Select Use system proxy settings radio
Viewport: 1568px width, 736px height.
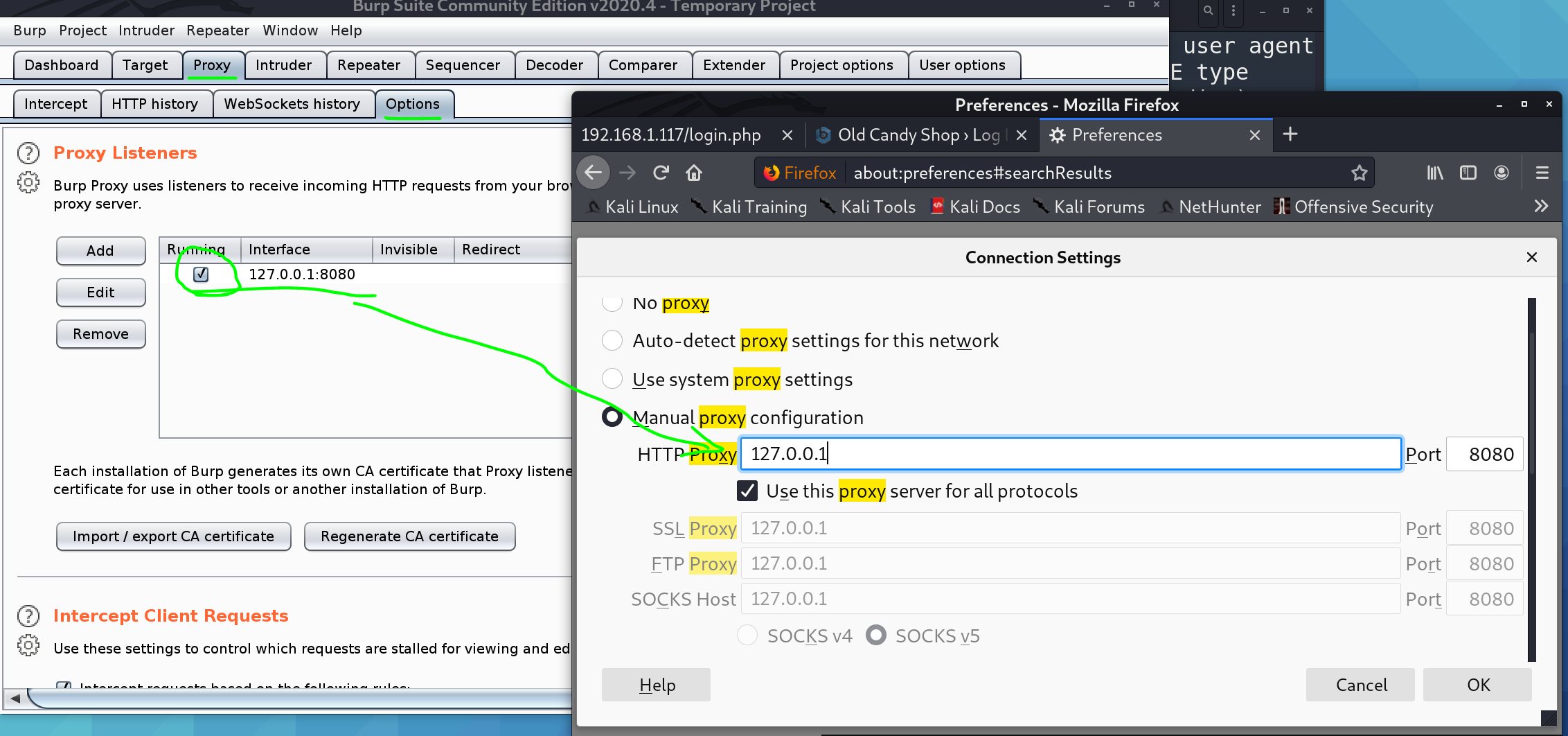(x=612, y=379)
